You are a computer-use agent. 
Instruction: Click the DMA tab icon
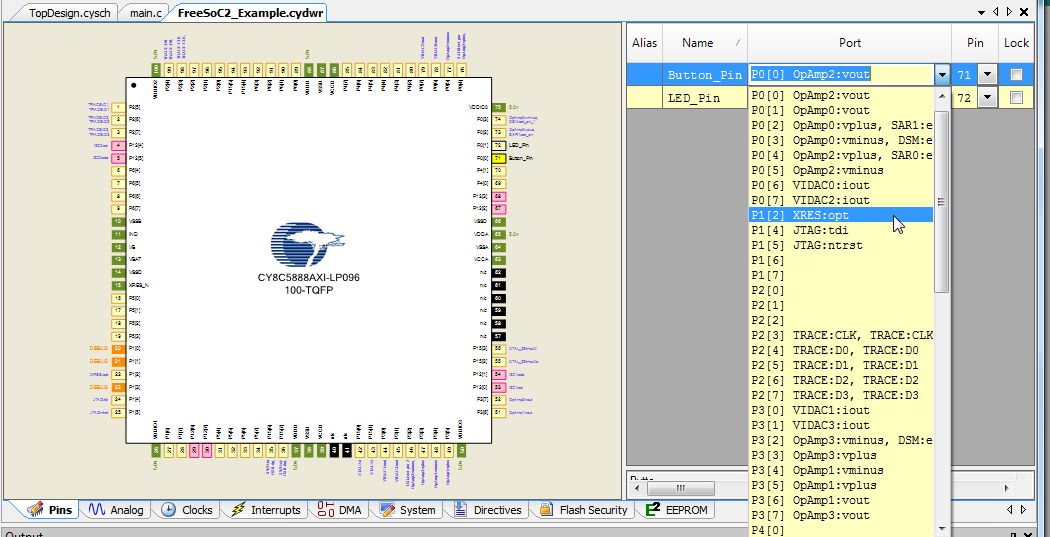click(325, 509)
